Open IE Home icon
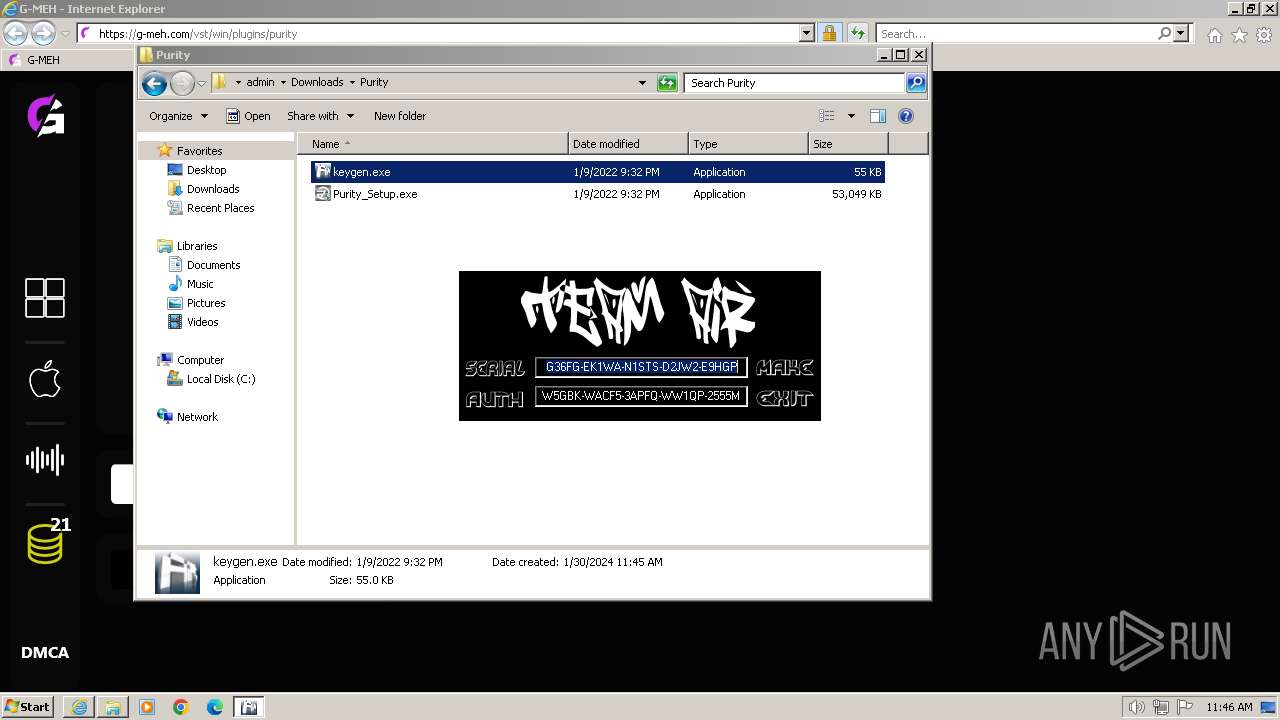1280x720 pixels. click(x=1214, y=35)
